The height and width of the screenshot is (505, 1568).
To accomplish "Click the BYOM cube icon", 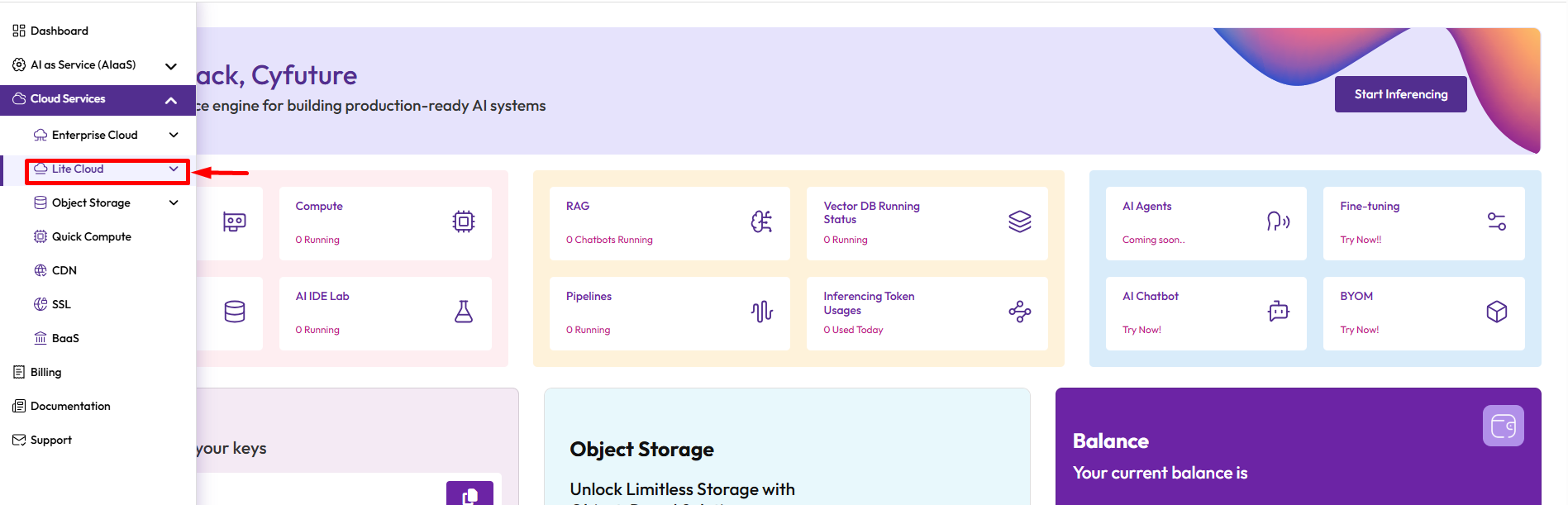I will click(x=1496, y=312).
